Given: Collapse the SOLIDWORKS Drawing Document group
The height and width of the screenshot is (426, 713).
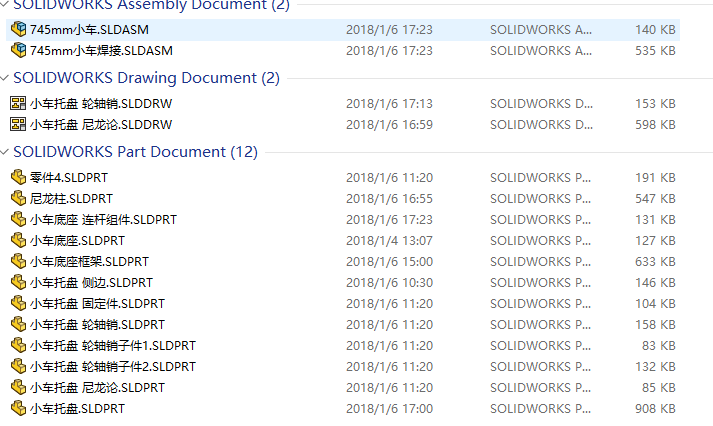Looking at the screenshot, I should [6, 77].
